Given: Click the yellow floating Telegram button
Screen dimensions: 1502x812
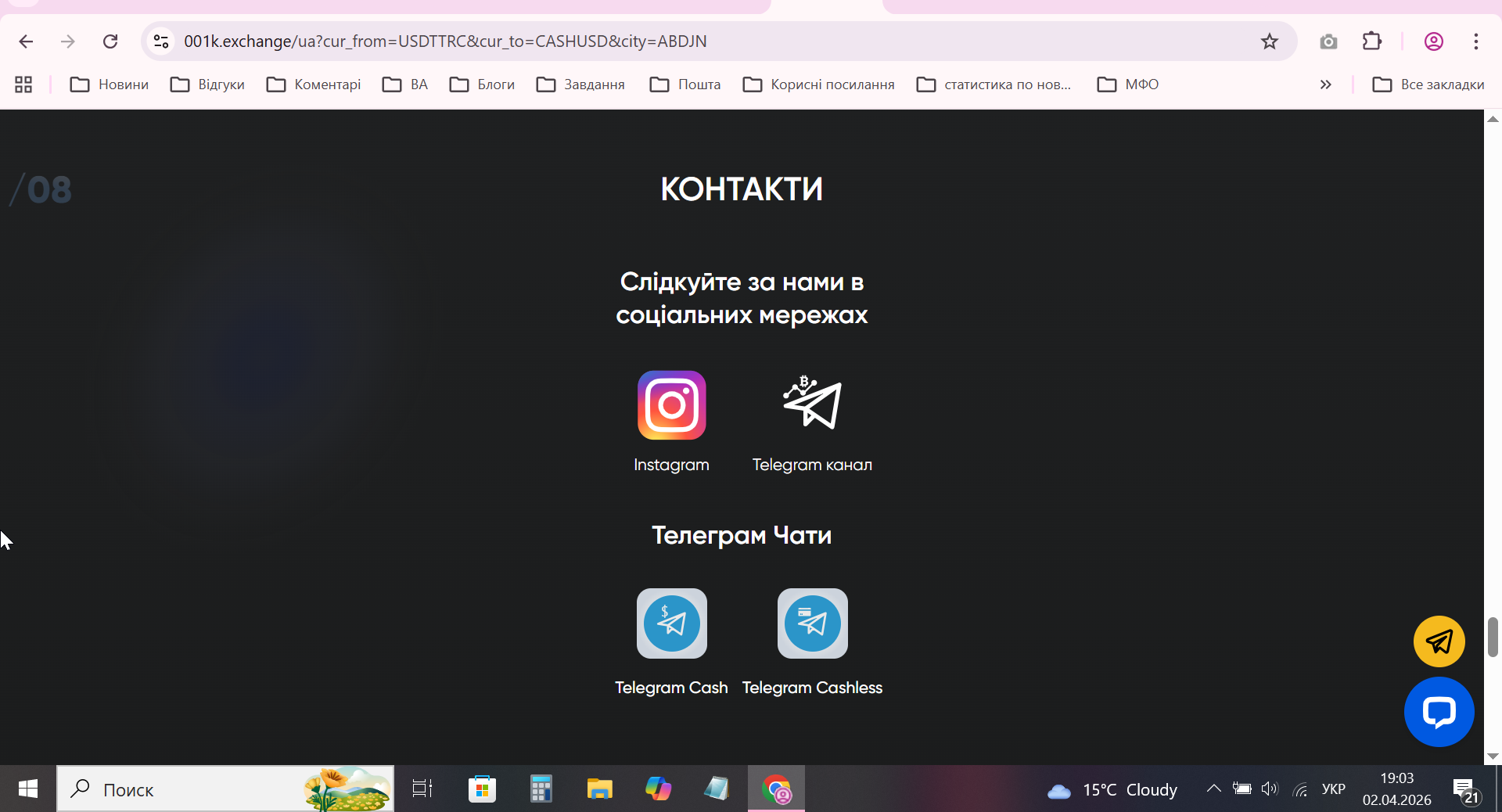Looking at the screenshot, I should 1439,641.
